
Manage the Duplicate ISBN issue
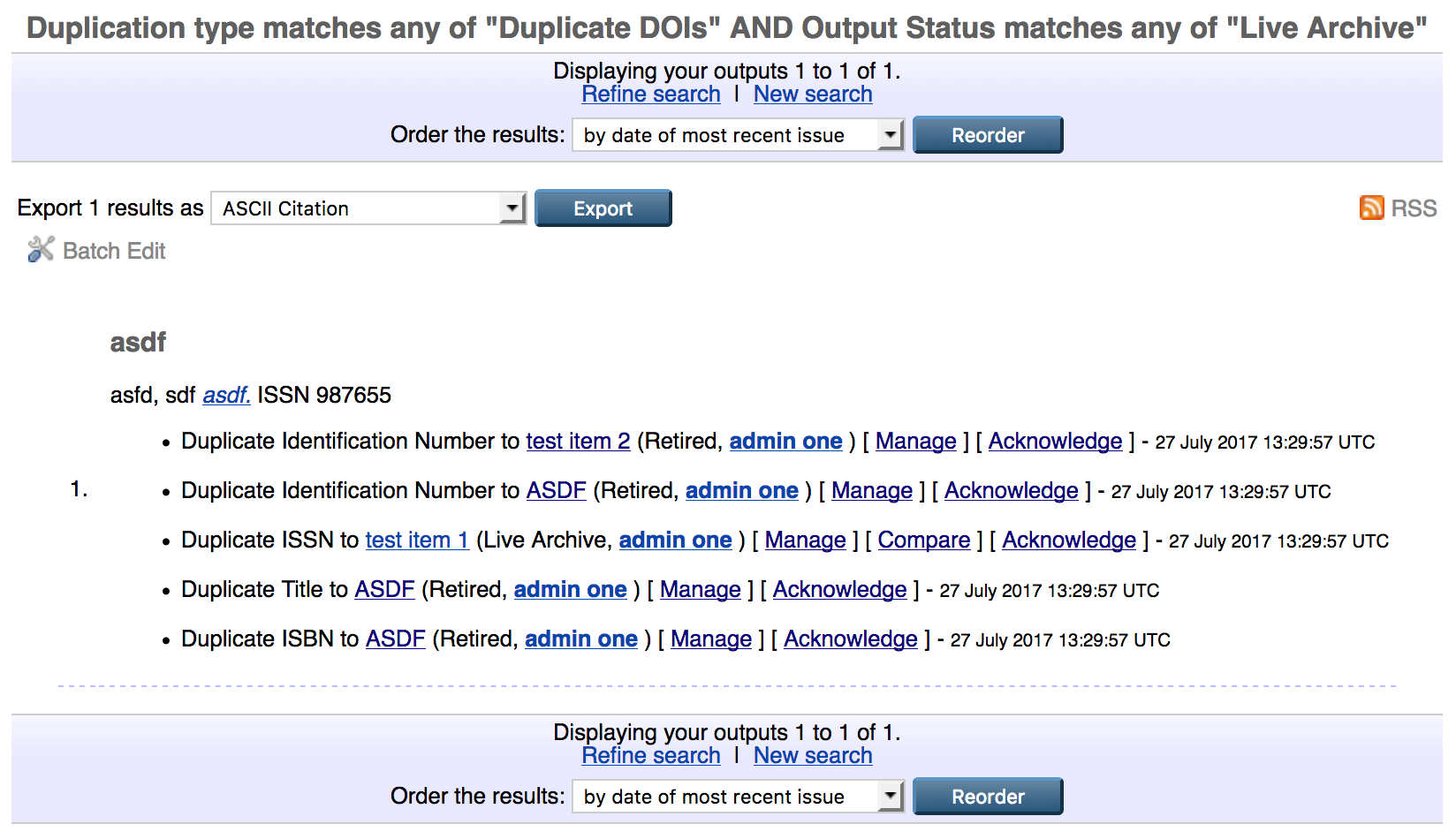click(710, 639)
